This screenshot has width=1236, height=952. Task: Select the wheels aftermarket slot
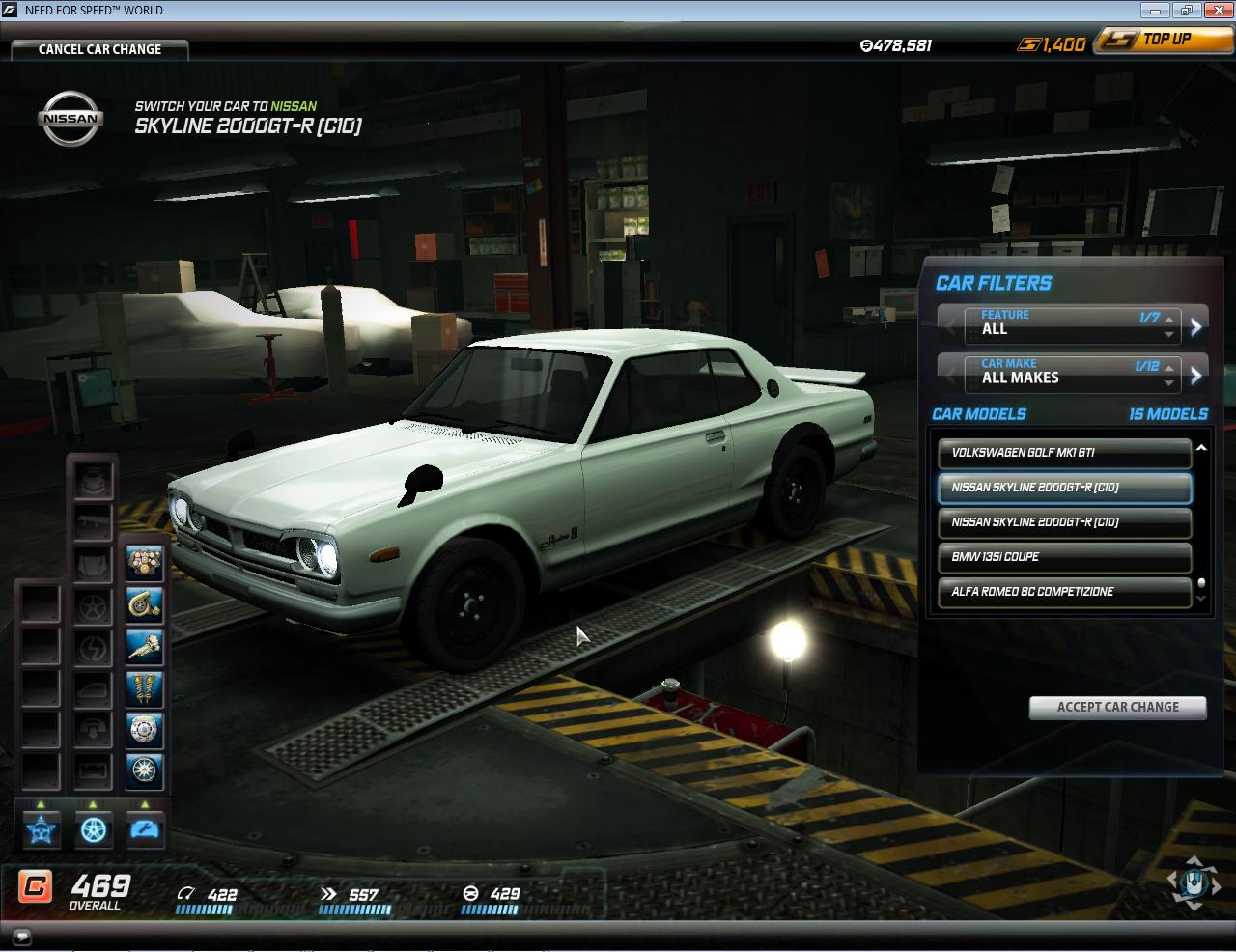94,606
